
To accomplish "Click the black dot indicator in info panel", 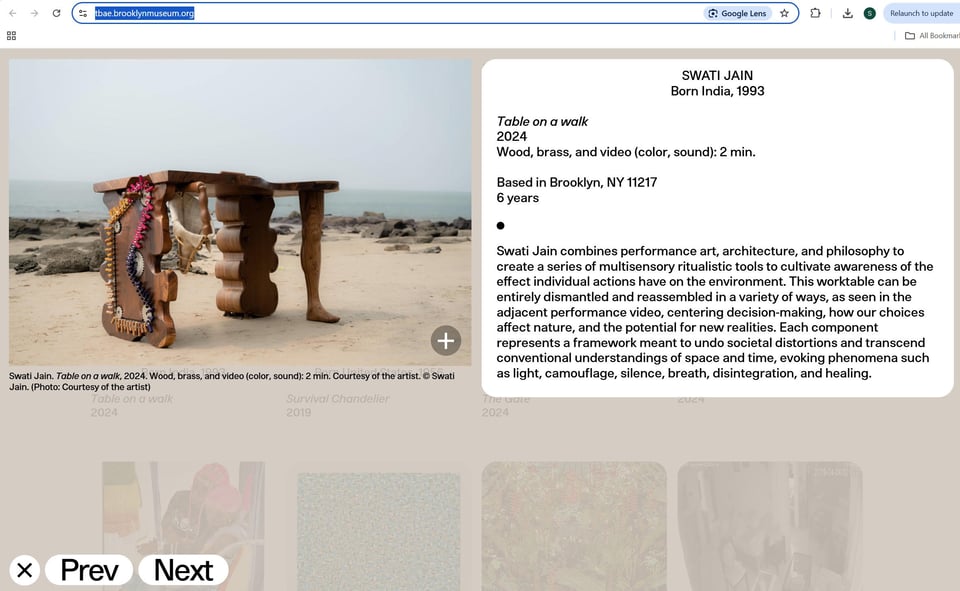I will coord(500,225).
